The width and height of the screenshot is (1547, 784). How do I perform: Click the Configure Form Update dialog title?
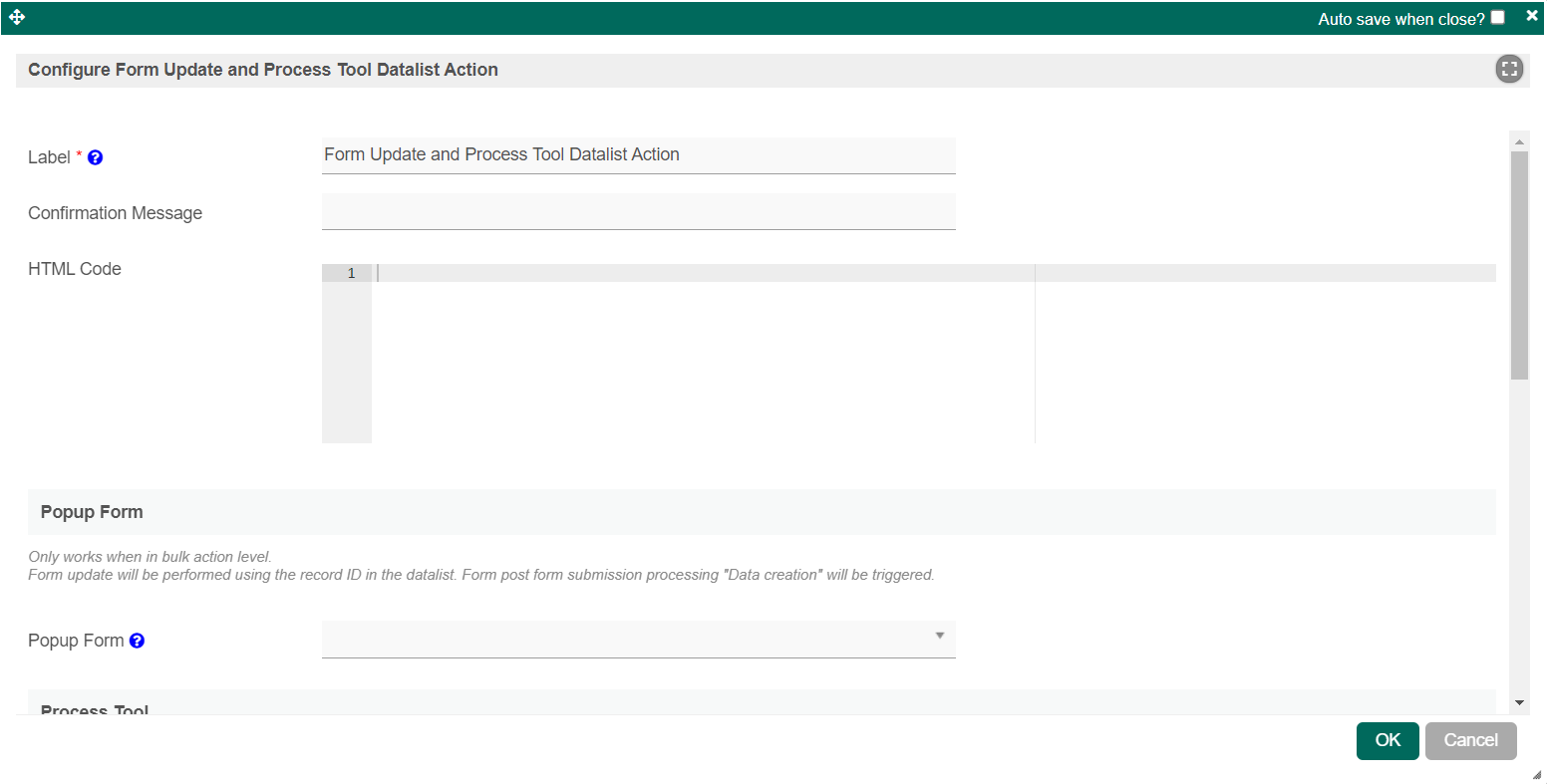coord(263,70)
